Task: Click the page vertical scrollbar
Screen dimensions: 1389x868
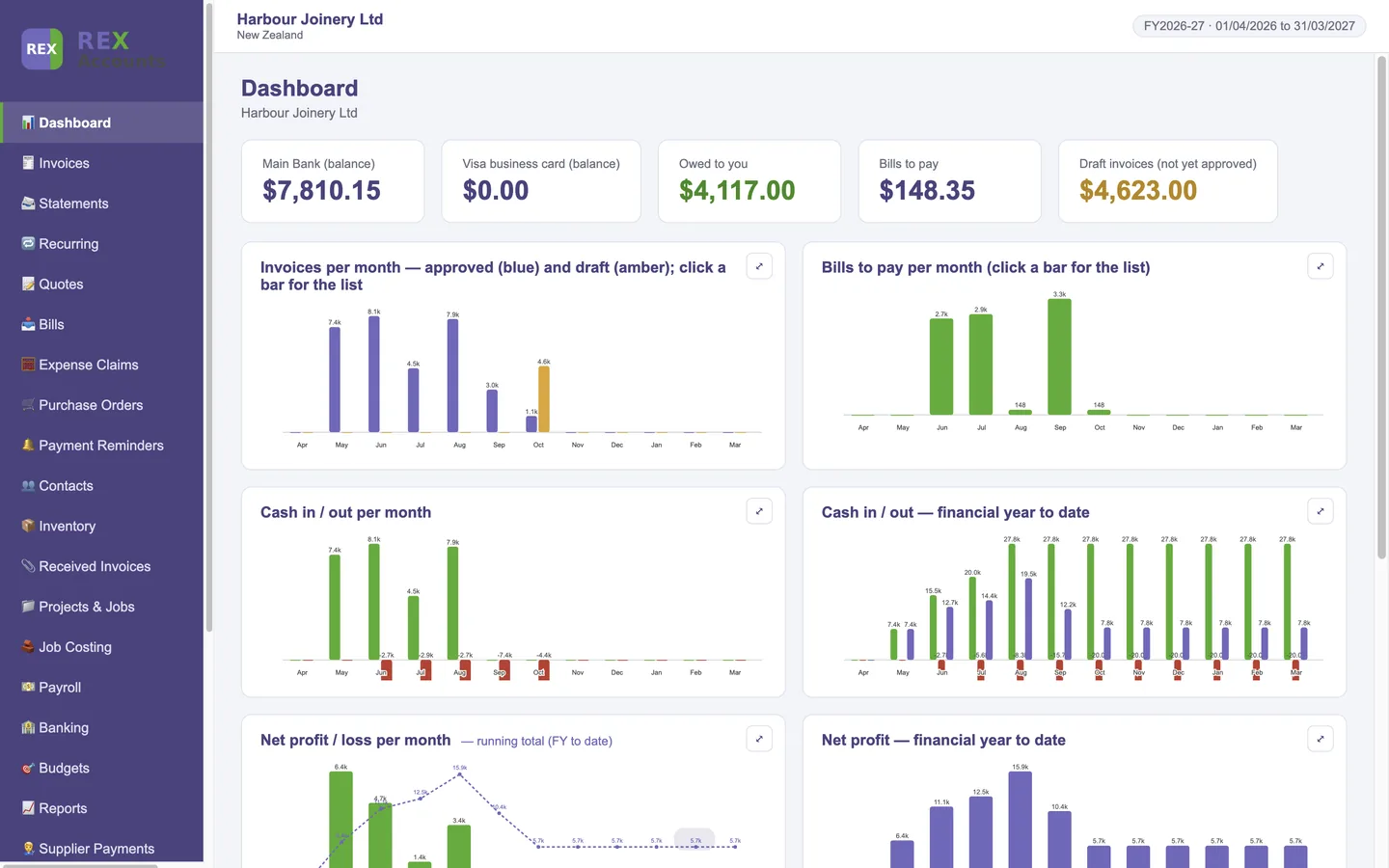Action: click(1381, 307)
